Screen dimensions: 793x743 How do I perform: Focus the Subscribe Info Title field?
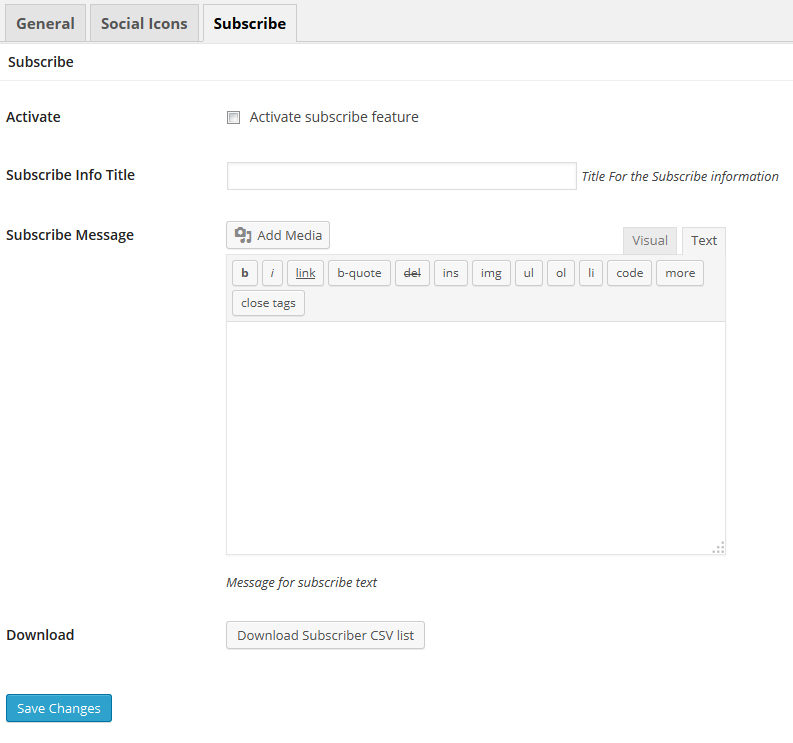point(402,176)
